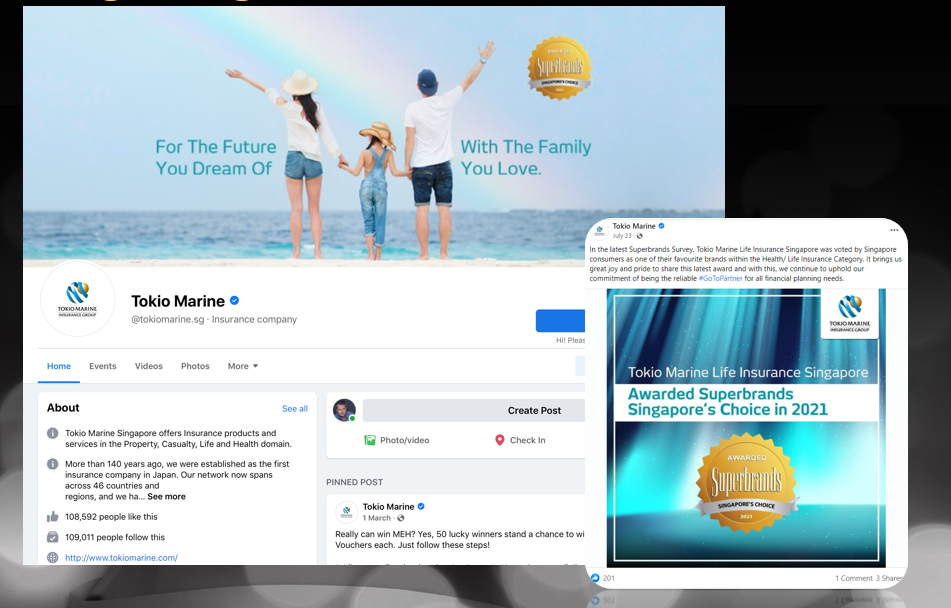Select the Check In option
The image size is (951, 608).
(520, 440)
